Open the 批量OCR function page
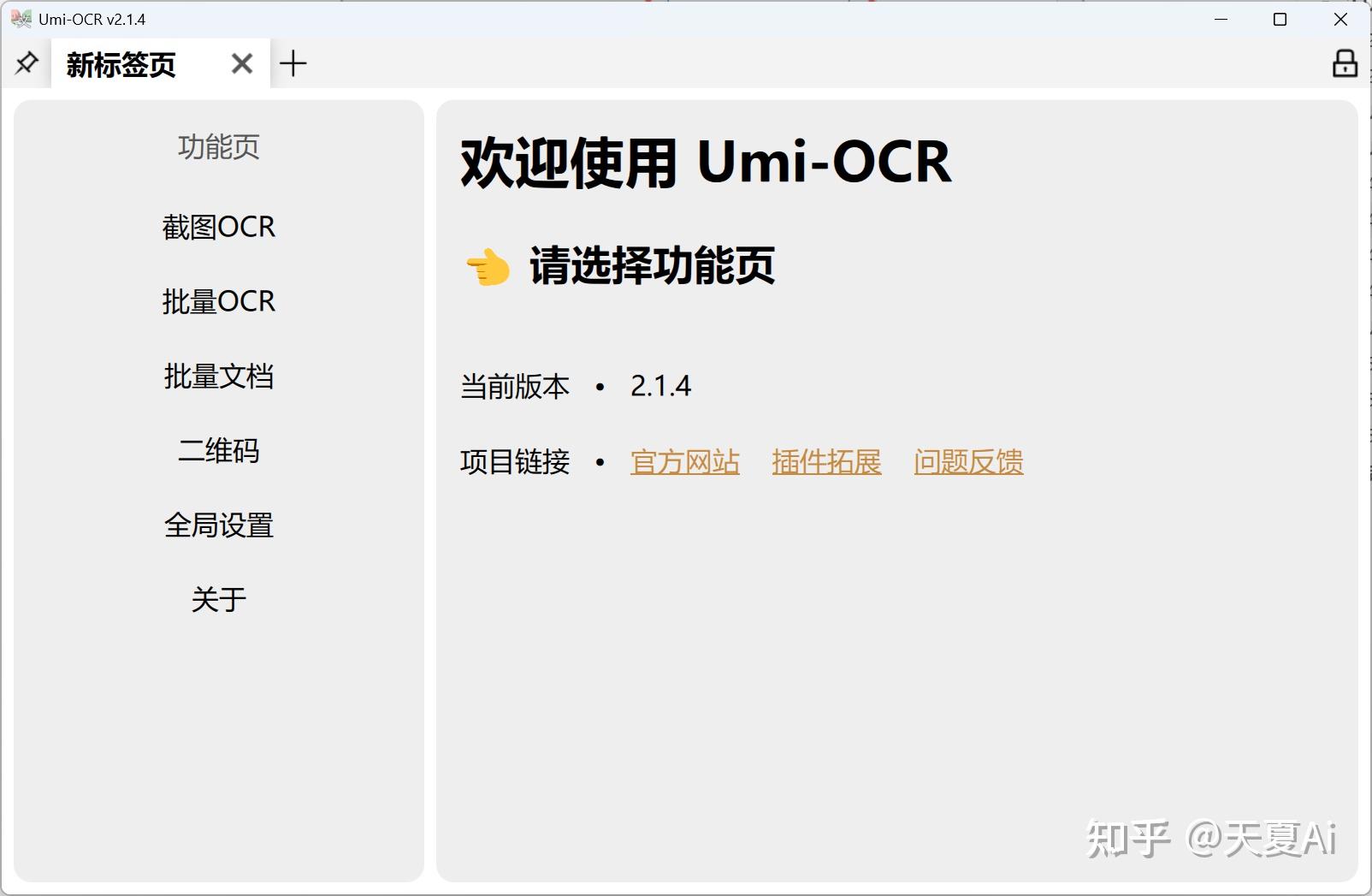The image size is (1372, 896). (x=219, y=301)
